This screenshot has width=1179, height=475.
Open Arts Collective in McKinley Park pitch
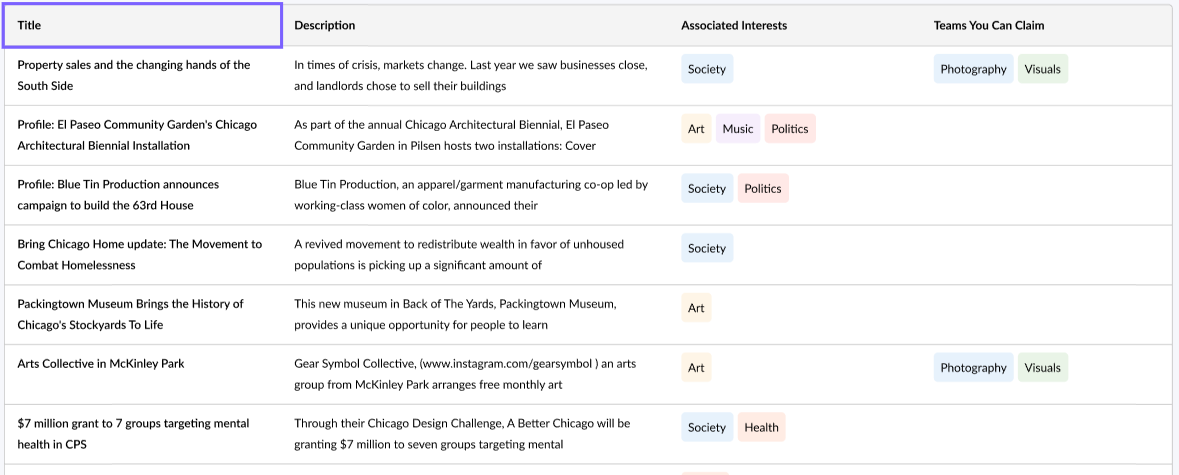point(101,363)
